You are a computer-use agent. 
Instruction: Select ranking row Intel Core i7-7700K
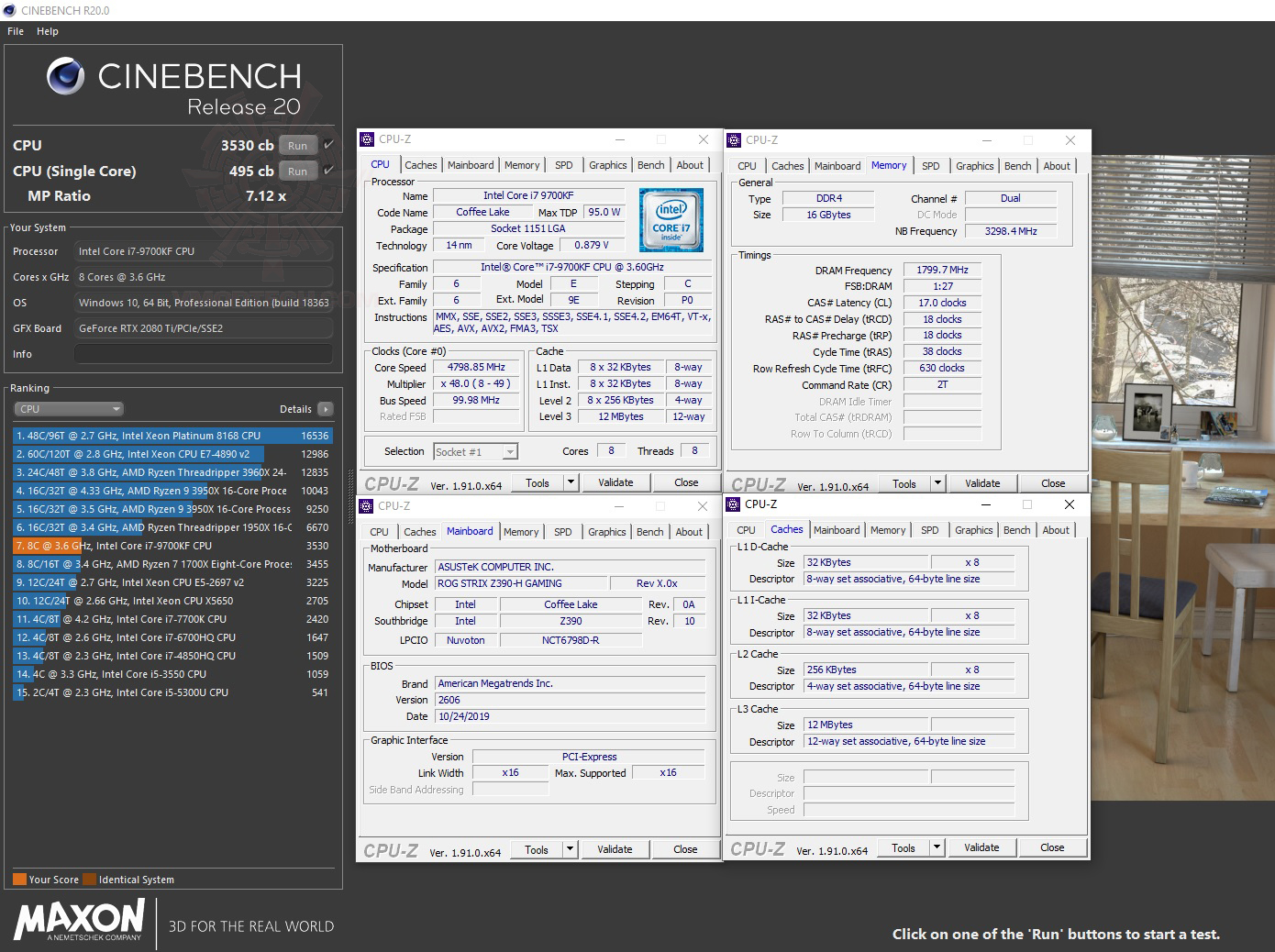pos(172,619)
